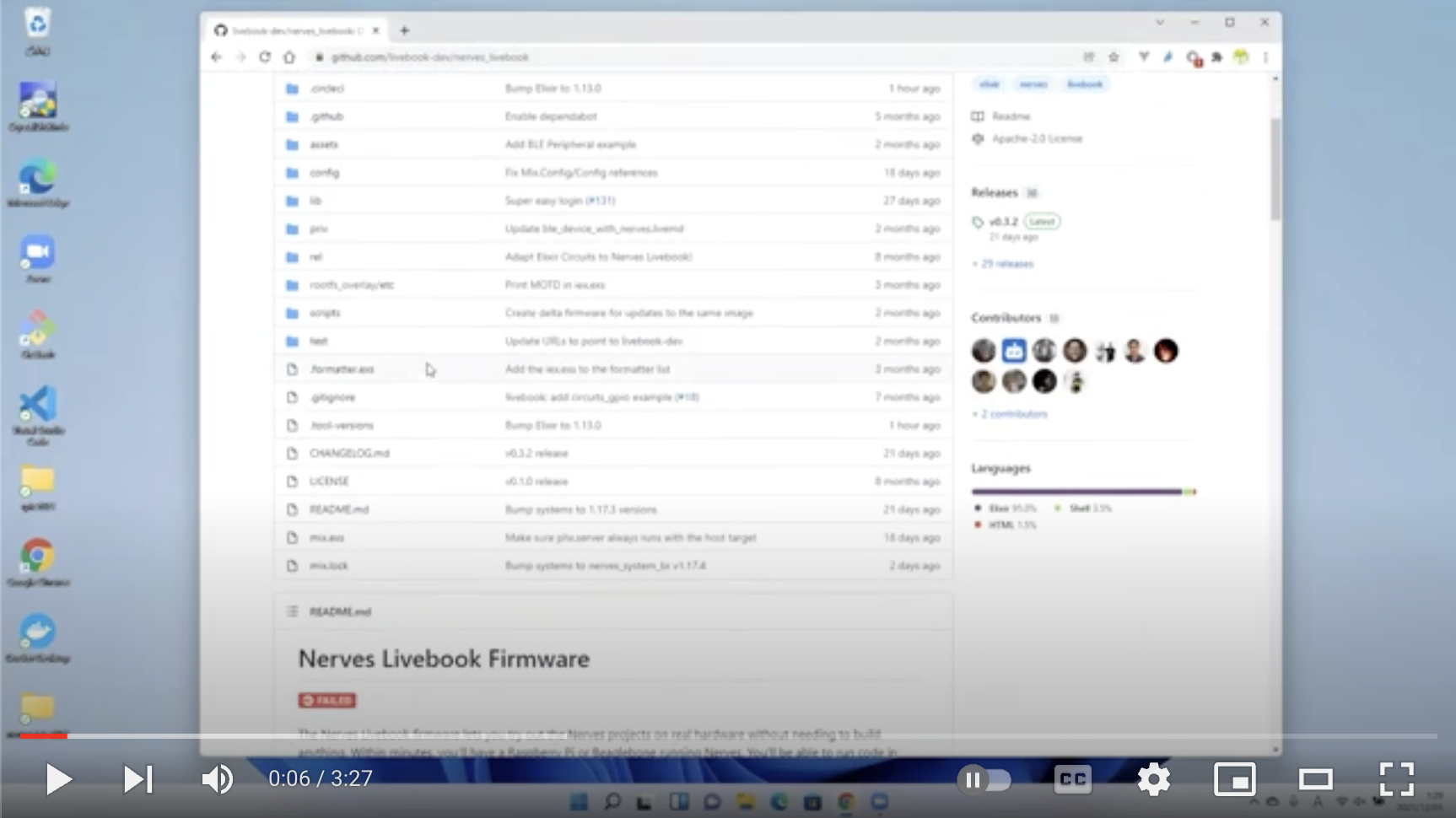Screen dimensions: 1456x818
Task: Go forward in the Chrome browser
Action: click(x=240, y=57)
